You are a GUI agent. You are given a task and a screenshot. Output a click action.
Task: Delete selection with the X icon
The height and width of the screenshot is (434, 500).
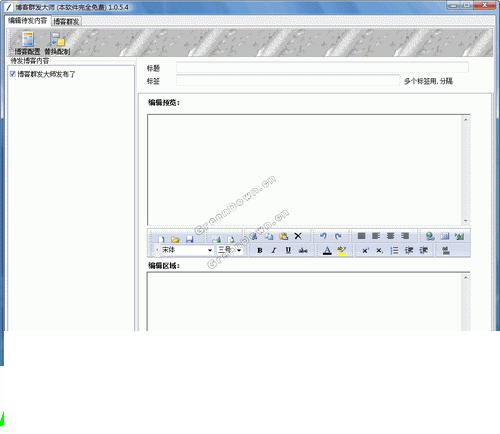tap(298, 236)
